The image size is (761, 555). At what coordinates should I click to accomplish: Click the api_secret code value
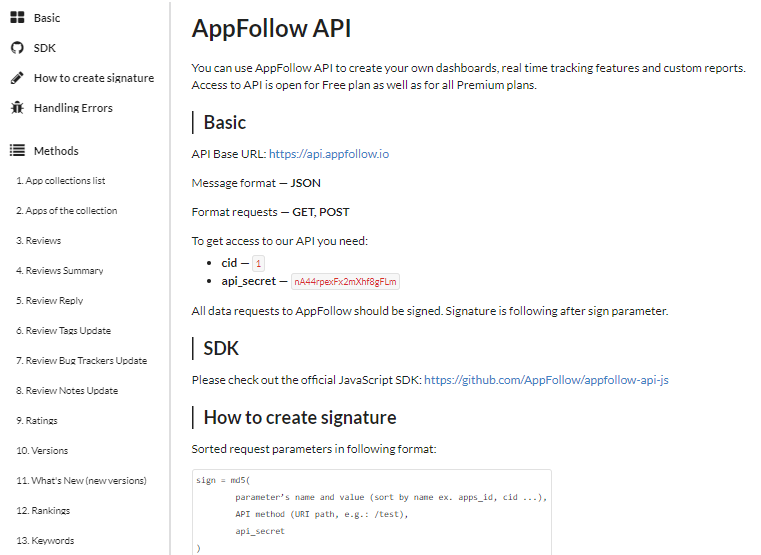point(345,282)
